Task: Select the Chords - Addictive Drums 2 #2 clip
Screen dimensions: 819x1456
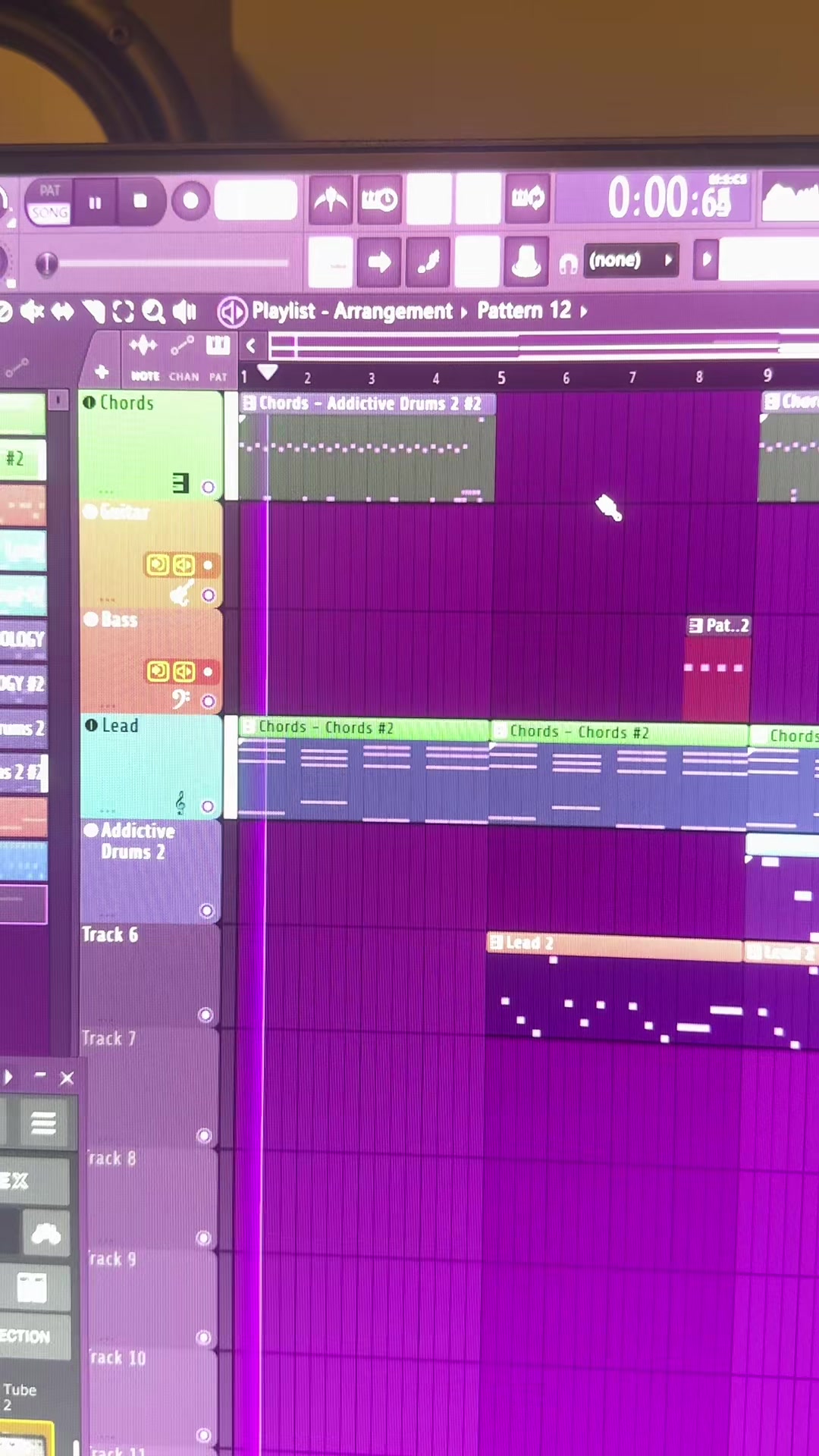Action: (367, 447)
